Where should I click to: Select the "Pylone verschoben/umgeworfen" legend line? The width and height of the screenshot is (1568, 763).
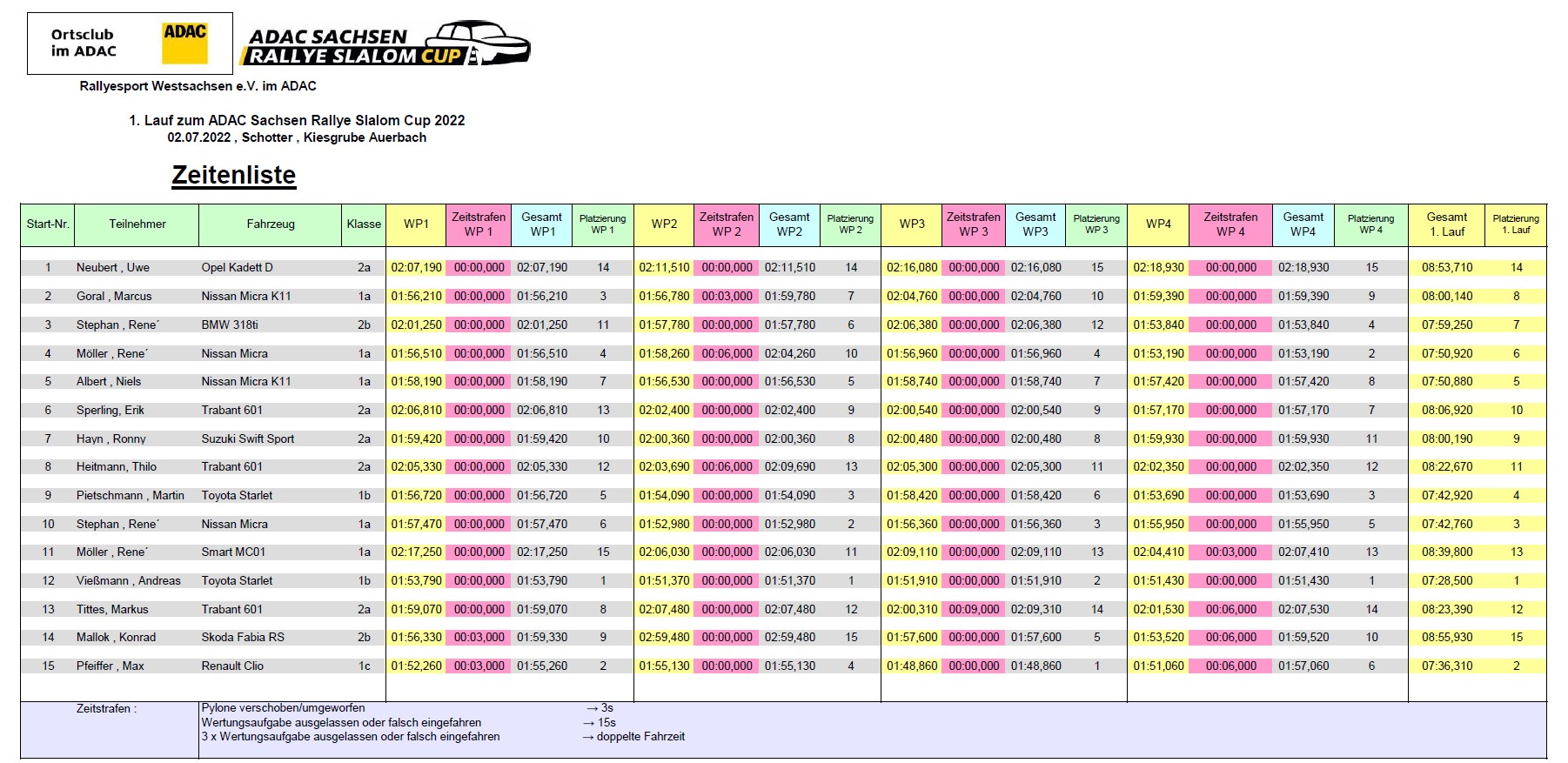(x=283, y=708)
